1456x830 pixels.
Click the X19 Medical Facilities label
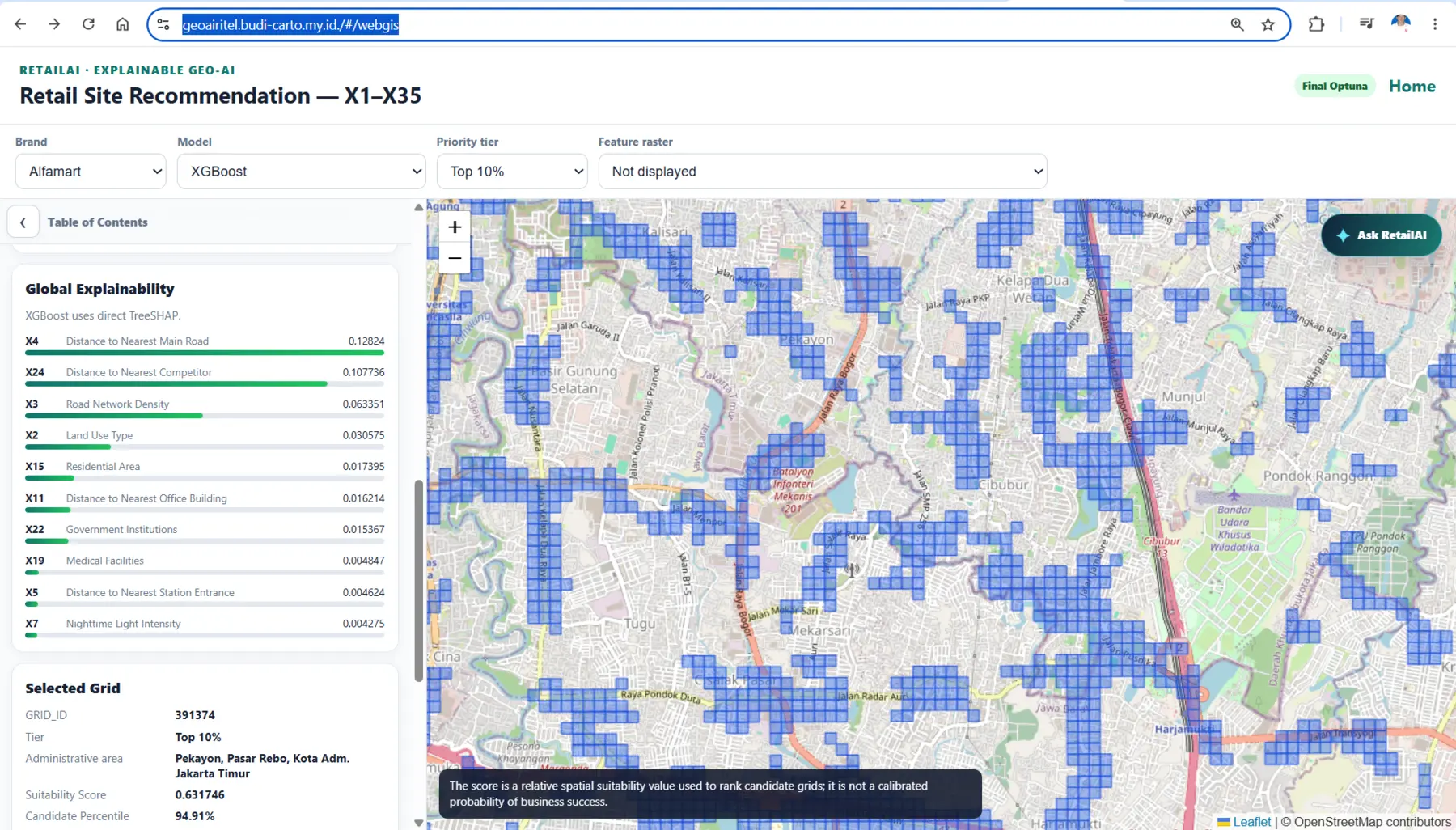(104, 561)
